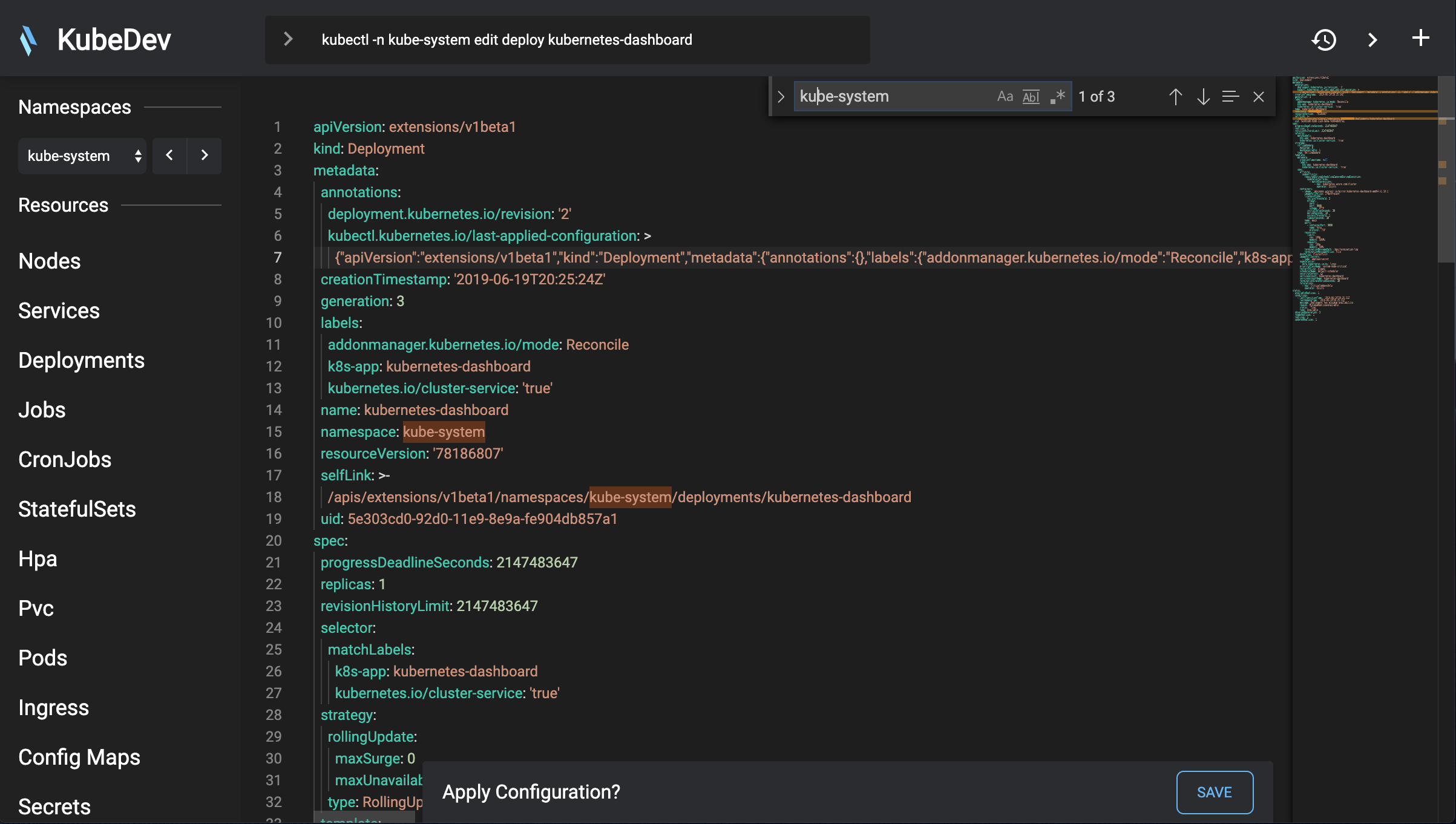
Task: Click last-applied-configuration key on line 6
Action: point(483,235)
